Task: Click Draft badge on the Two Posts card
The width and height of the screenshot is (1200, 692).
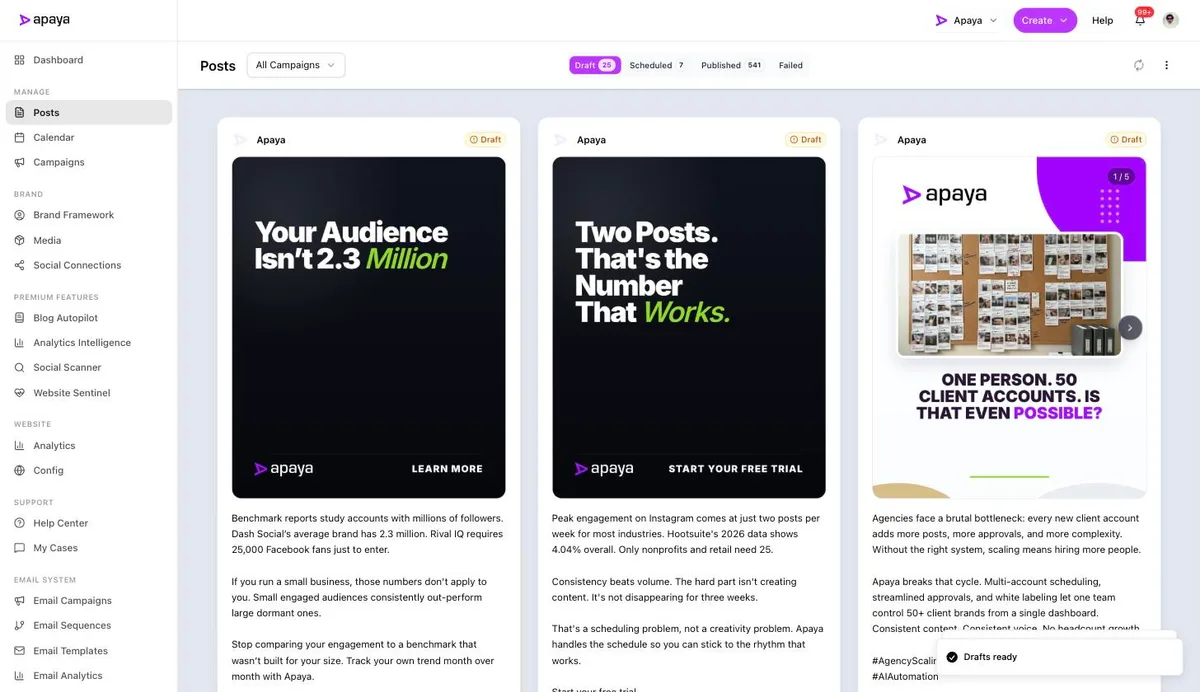Action: click(x=805, y=140)
